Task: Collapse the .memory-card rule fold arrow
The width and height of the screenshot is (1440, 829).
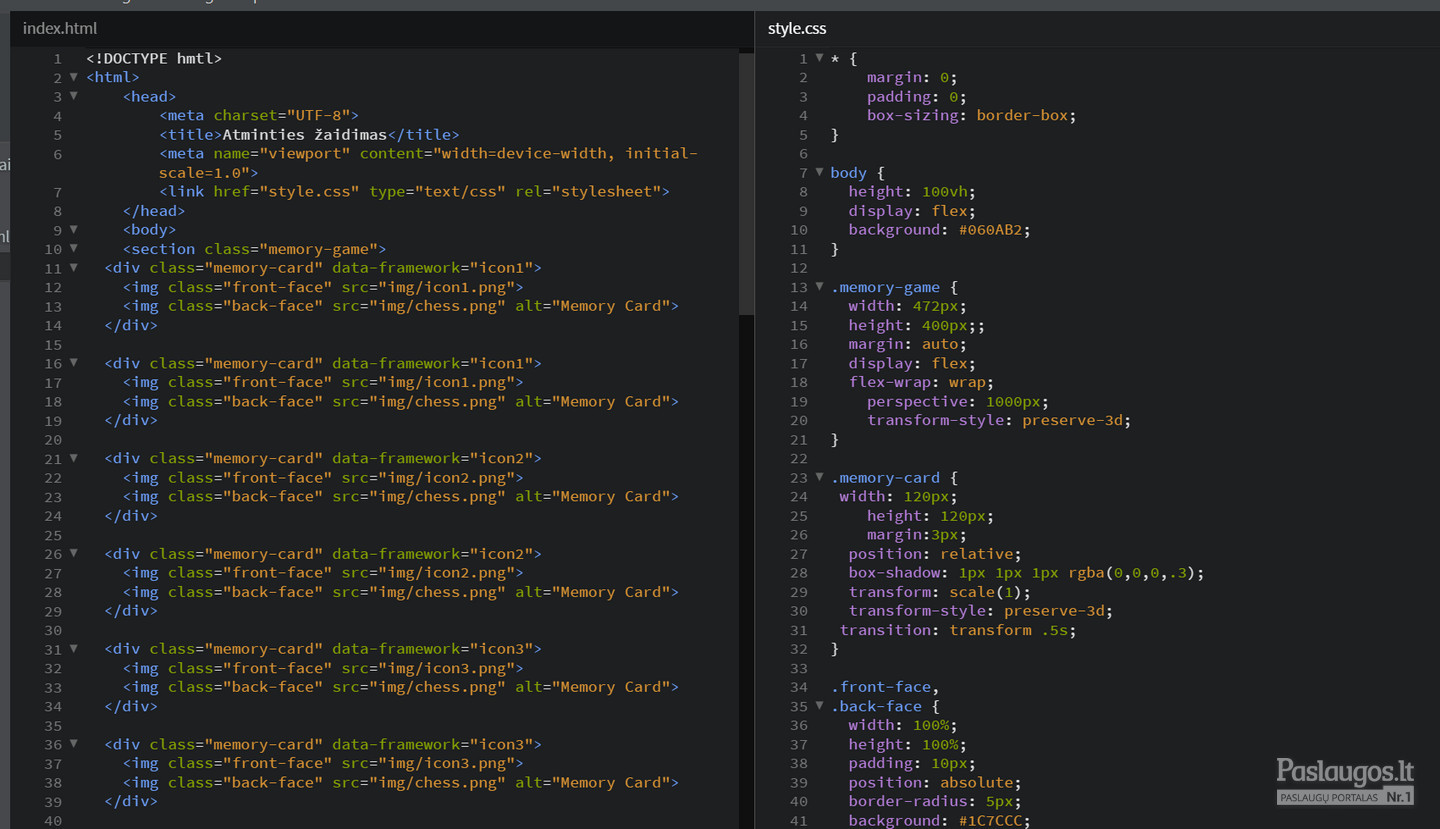Action: click(x=819, y=477)
